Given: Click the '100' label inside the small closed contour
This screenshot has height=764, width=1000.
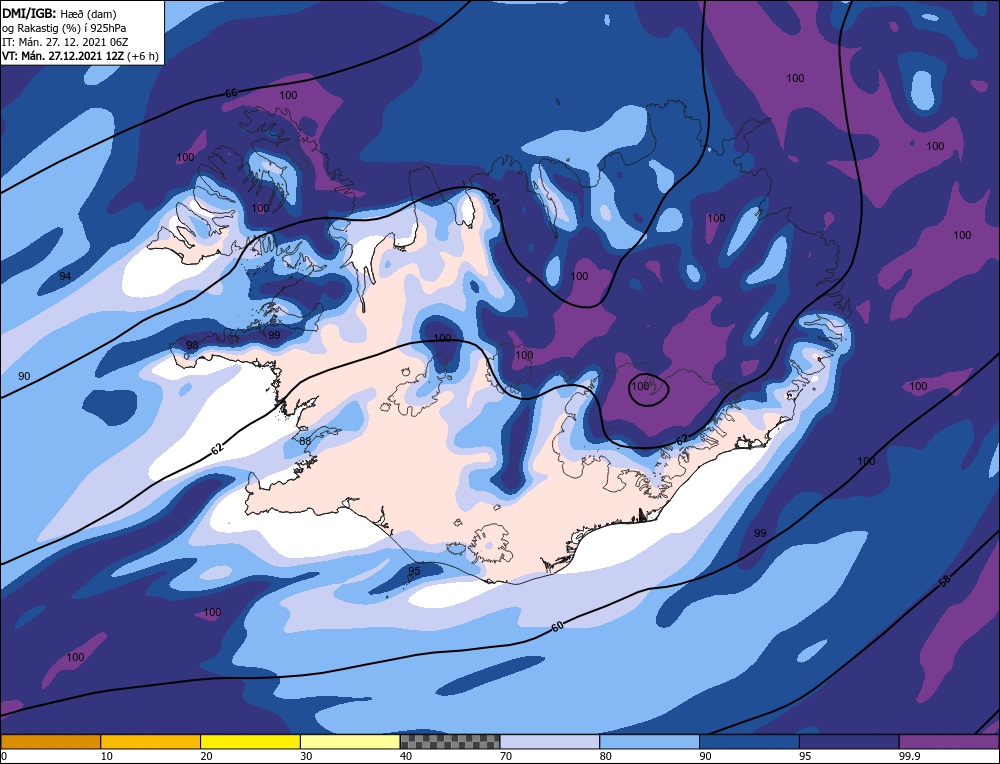Looking at the screenshot, I should pos(640,386).
